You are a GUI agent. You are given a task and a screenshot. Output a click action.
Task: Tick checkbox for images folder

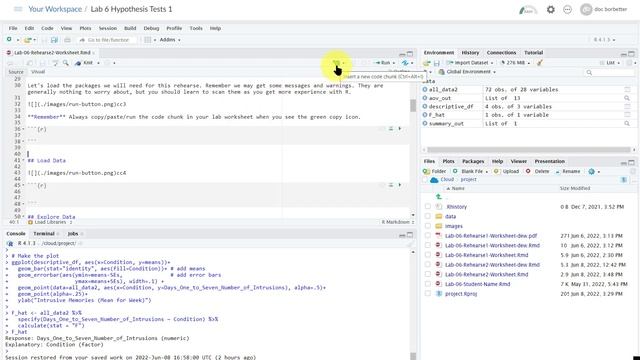(427, 226)
